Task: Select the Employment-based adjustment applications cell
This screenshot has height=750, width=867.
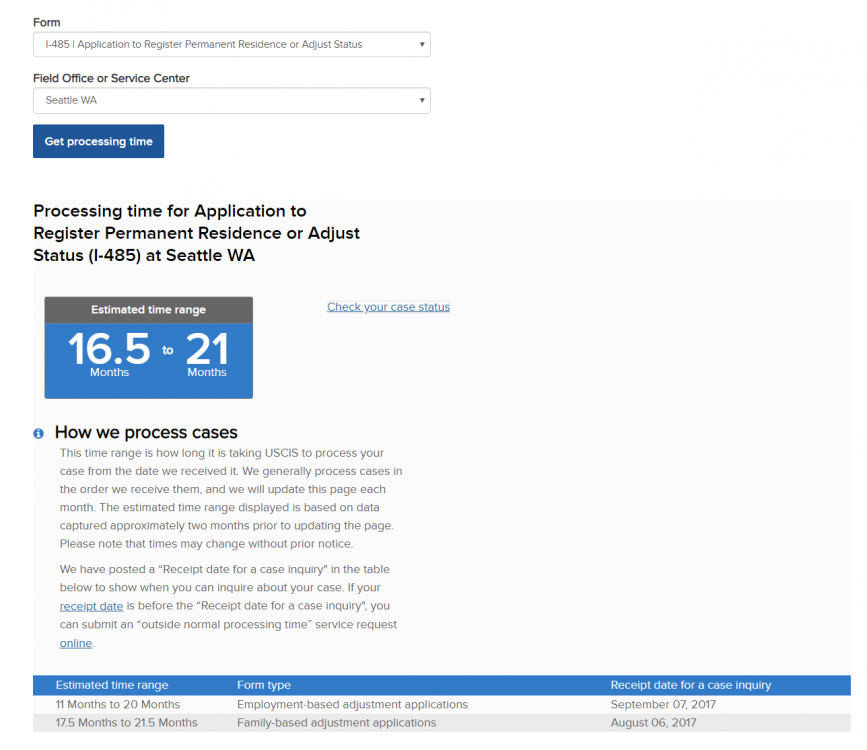Action: 352,704
